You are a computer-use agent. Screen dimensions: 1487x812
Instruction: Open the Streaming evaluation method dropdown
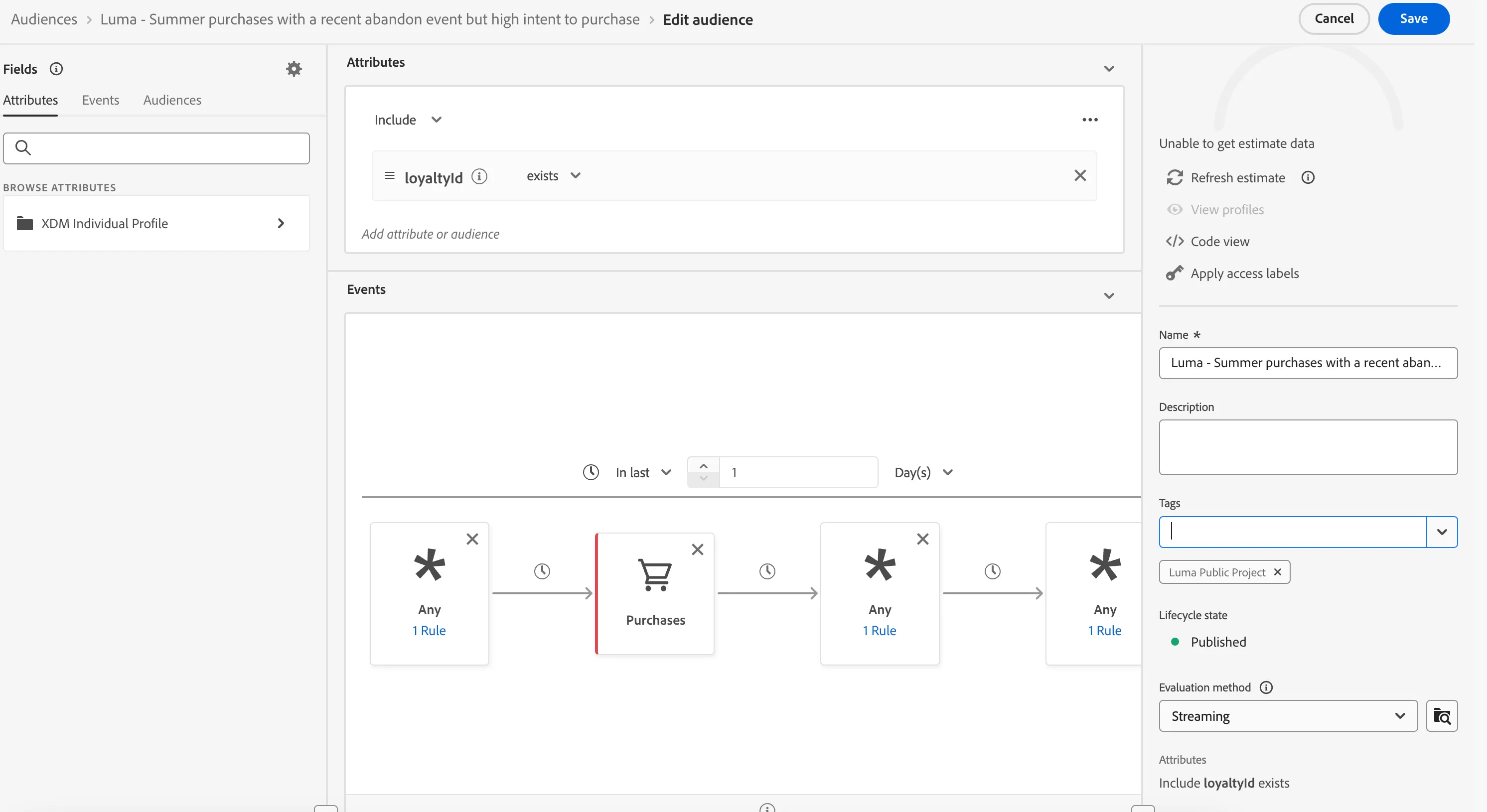pos(1288,716)
